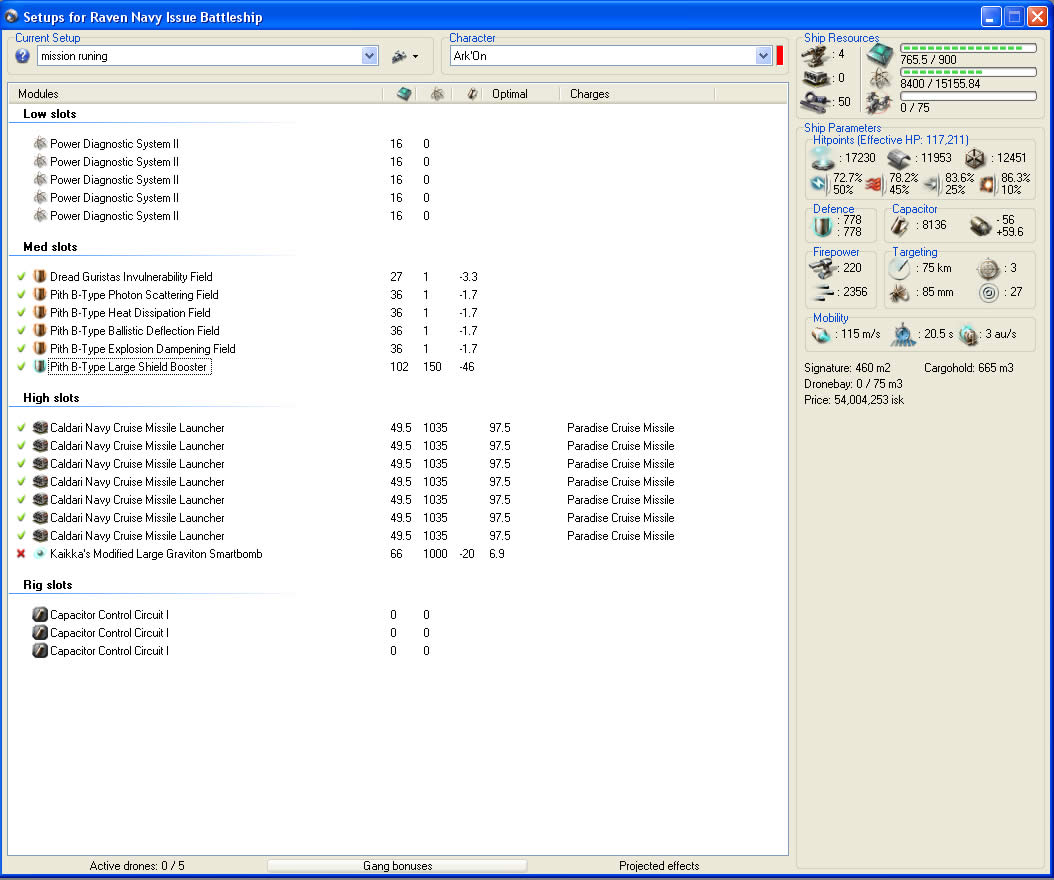Click the Price: 54,004,253 isk text
Screen dimensions: 1054x880
(854, 400)
